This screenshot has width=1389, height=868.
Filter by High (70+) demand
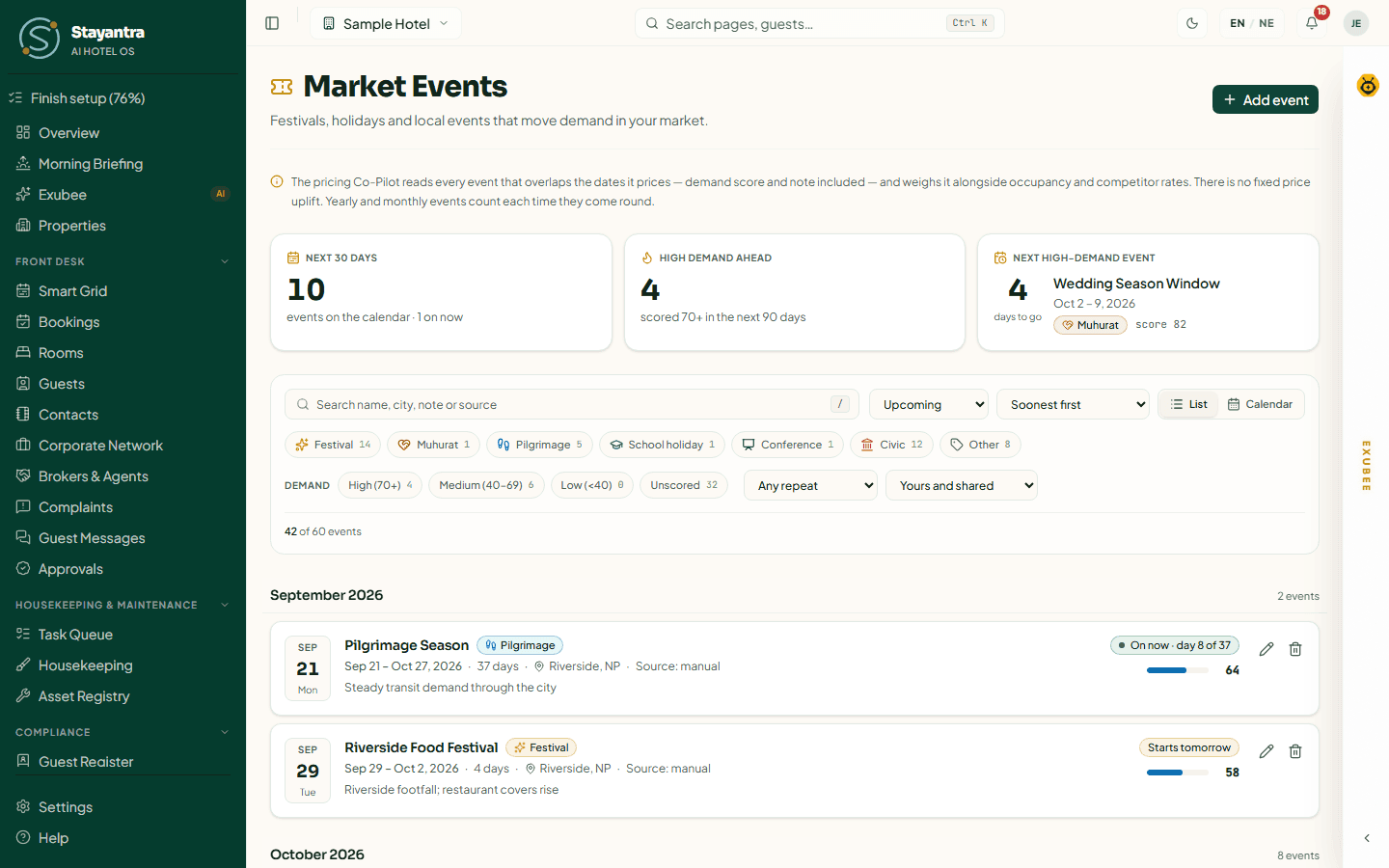click(380, 485)
